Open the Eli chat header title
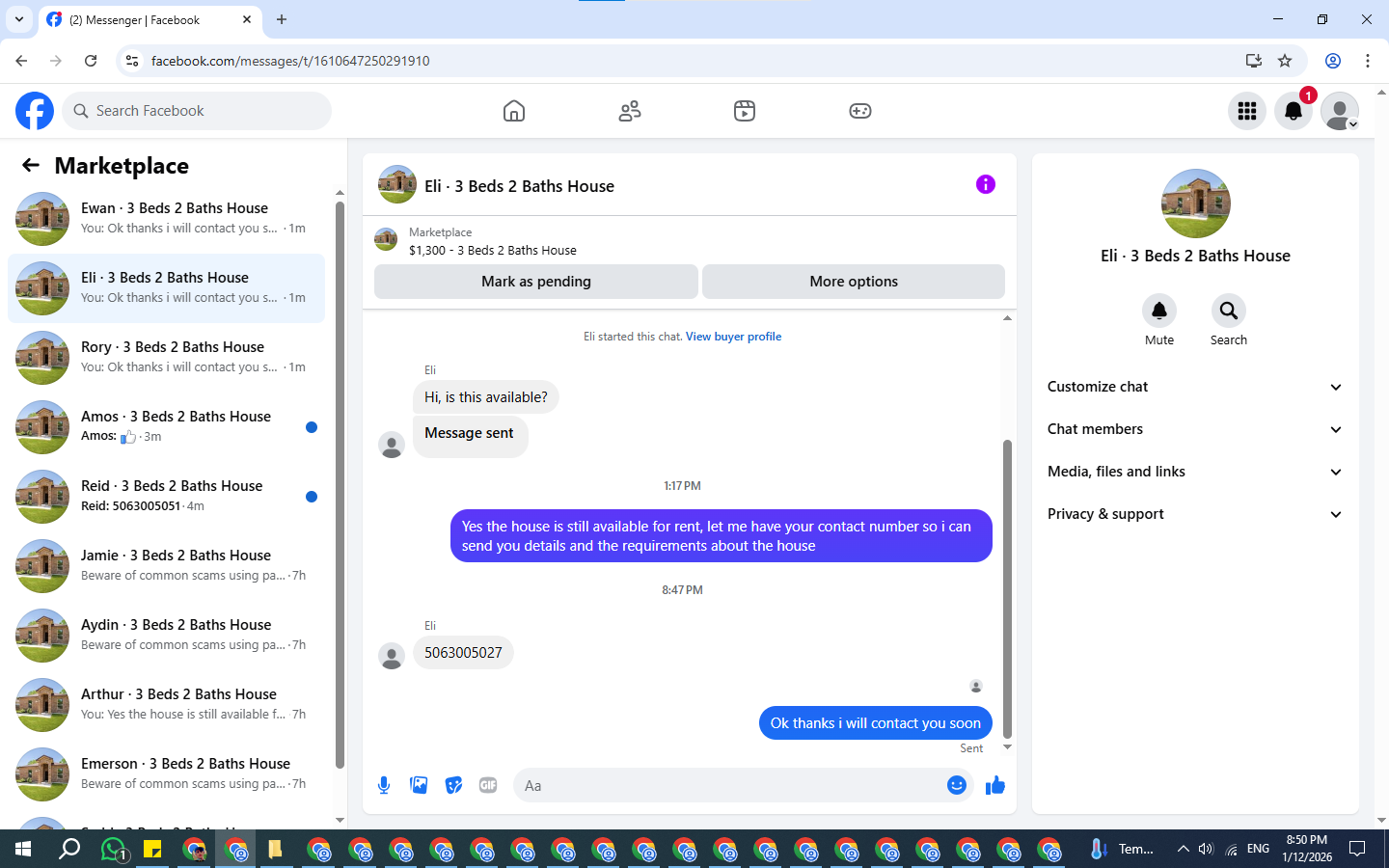 (x=519, y=186)
